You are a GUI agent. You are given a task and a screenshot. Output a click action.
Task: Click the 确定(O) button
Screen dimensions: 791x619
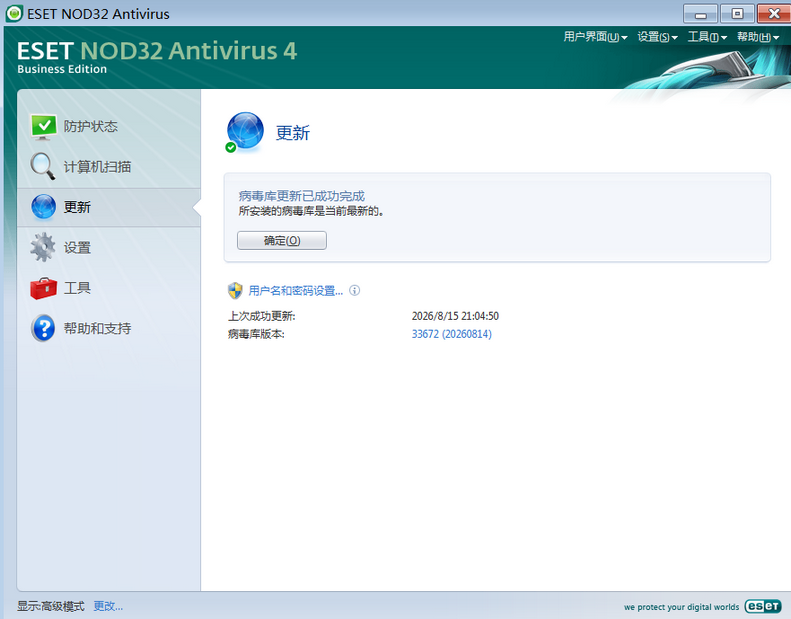(x=282, y=241)
